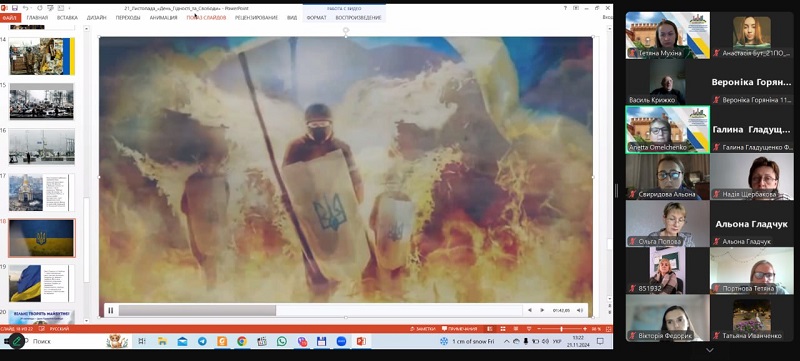This screenshot has width=800, height=361.
Task: Open the Переходы ribbon tab
Action: point(128,18)
